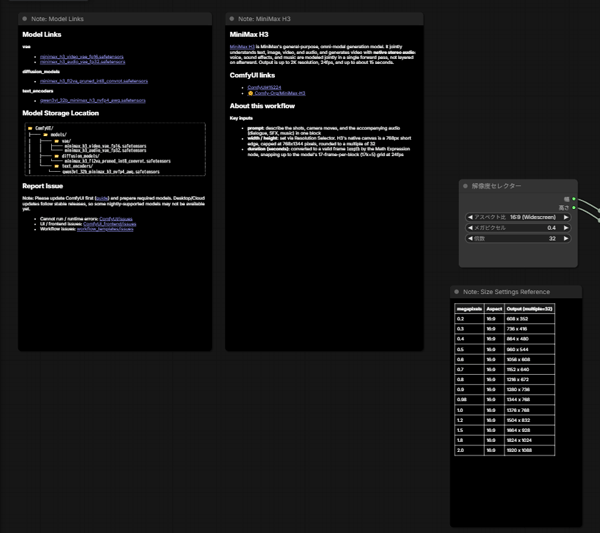Click the About this workflow heading
Viewport: 600px width, 533px height.
(262, 106)
